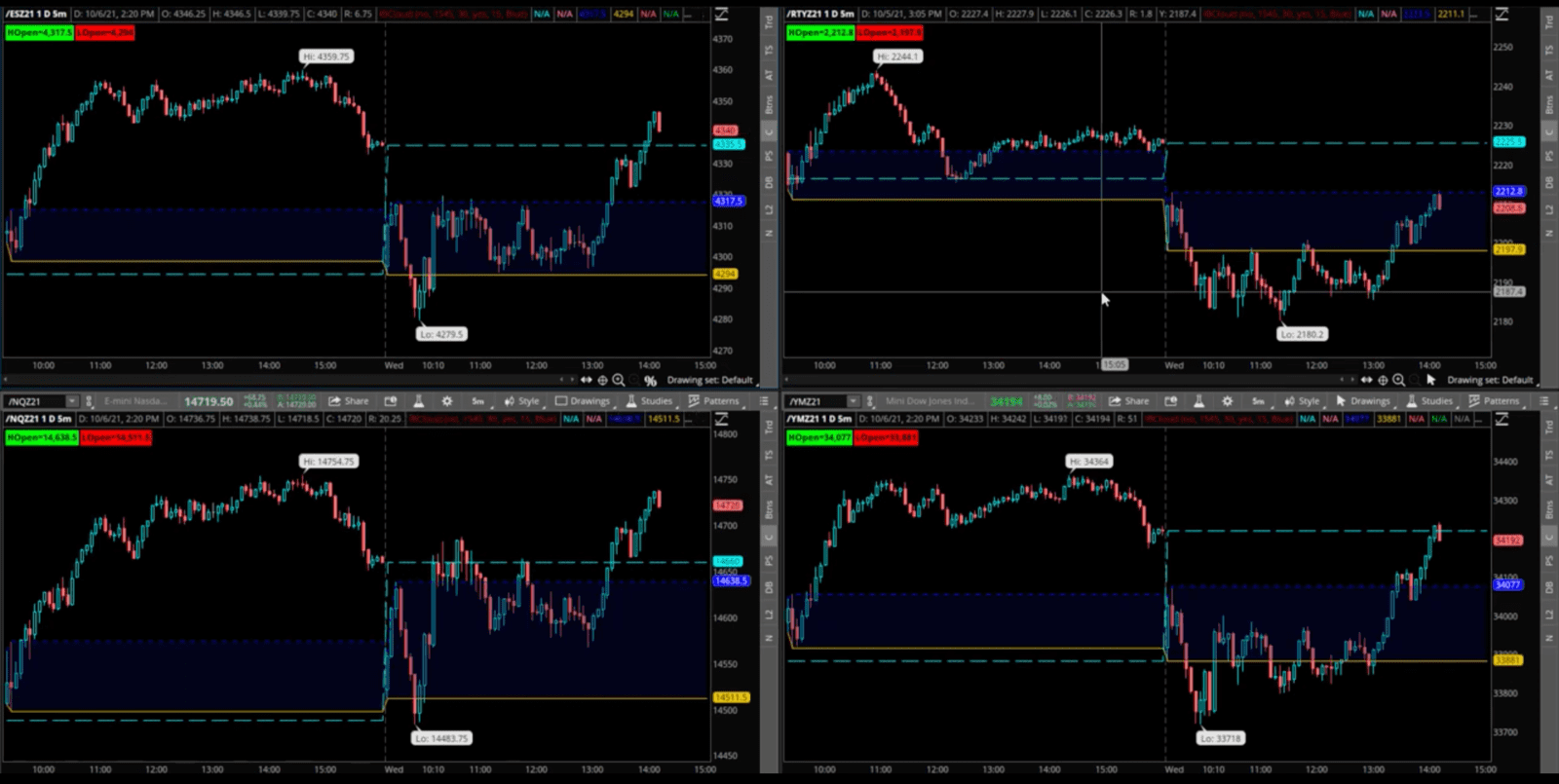This screenshot has height=784, width=1559.
Task: Click the Share button on /NQZ21 toolbar
Action: [349, 401]
